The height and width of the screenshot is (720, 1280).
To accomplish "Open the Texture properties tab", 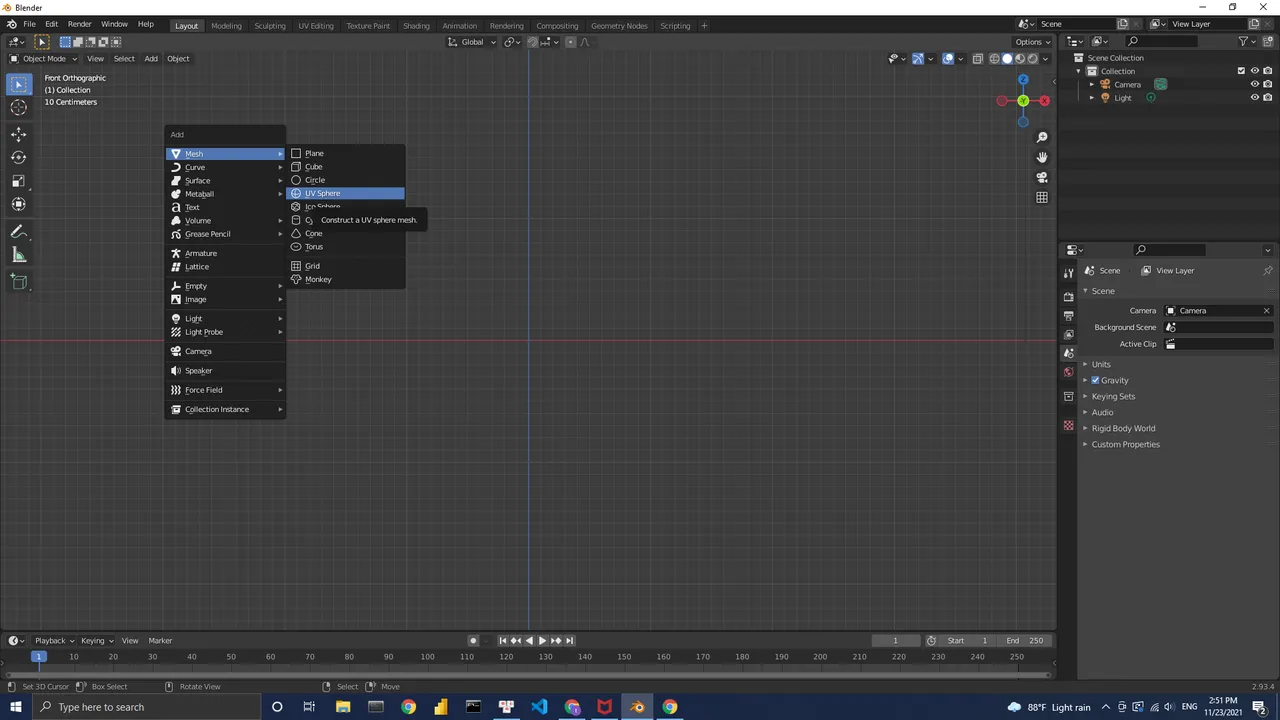I will pyautogui.click(x=1068, y=425).
